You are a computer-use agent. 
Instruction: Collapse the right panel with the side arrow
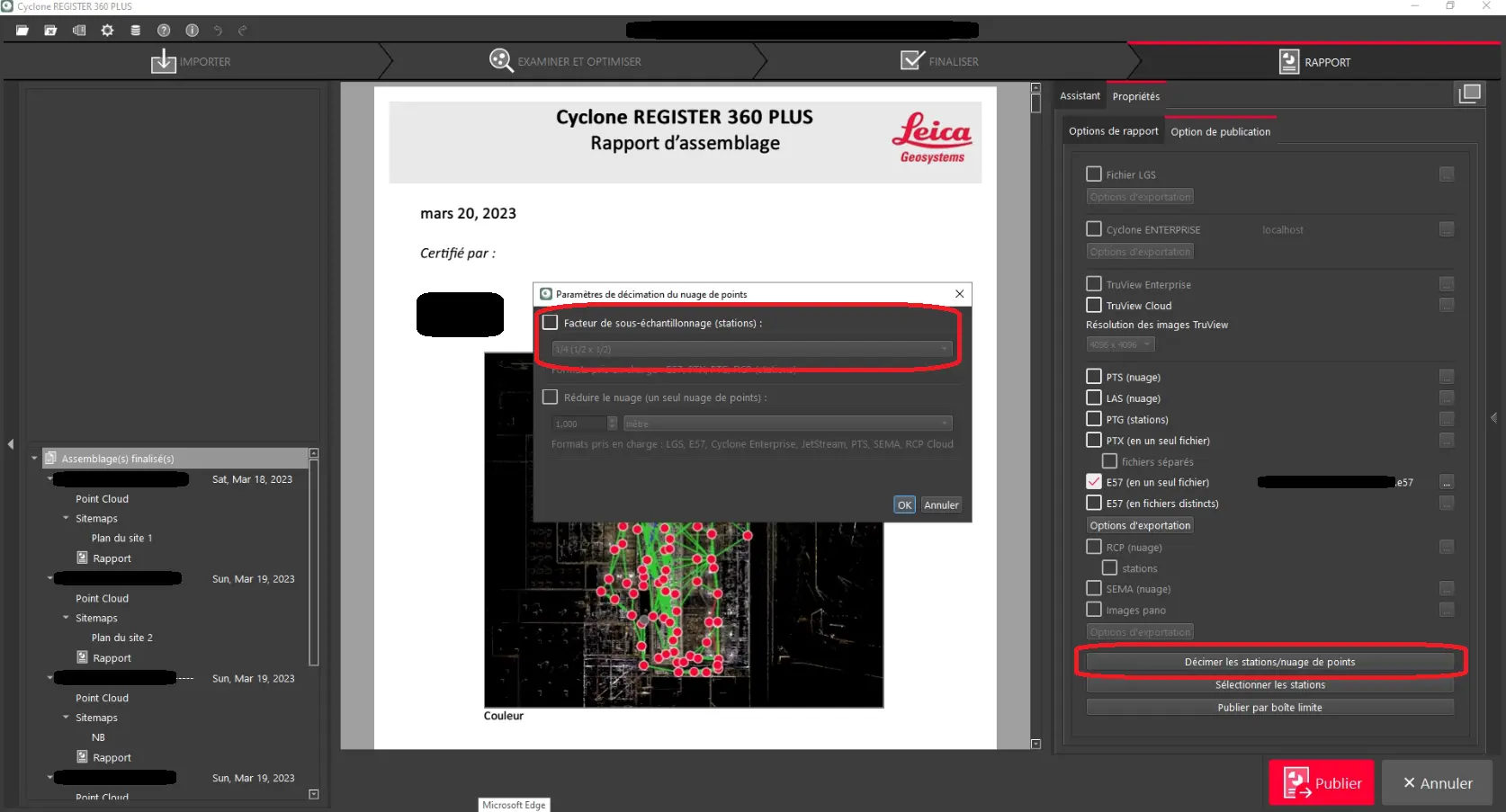coord(1494,417)
